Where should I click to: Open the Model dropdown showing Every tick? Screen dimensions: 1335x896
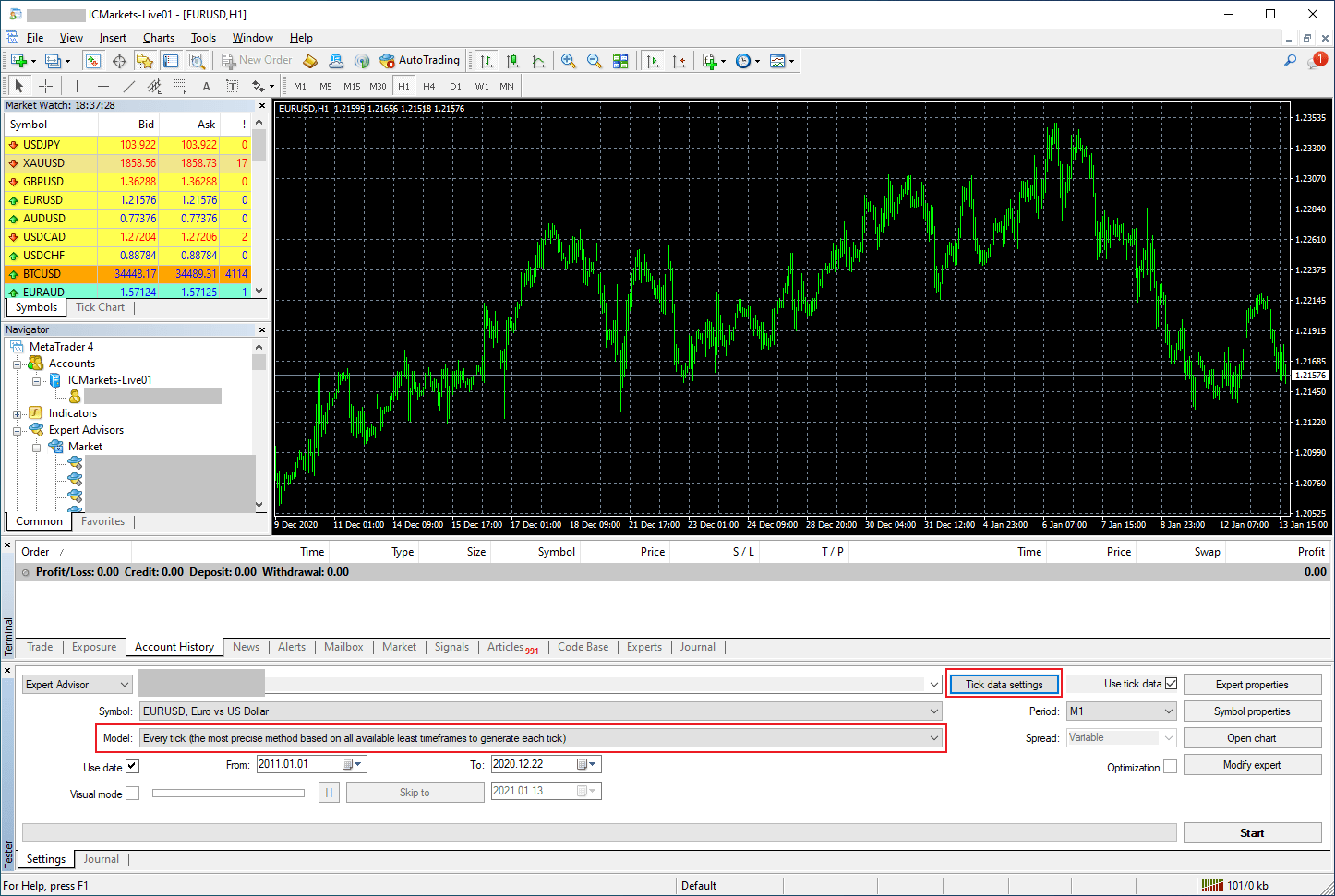(541, 738)
